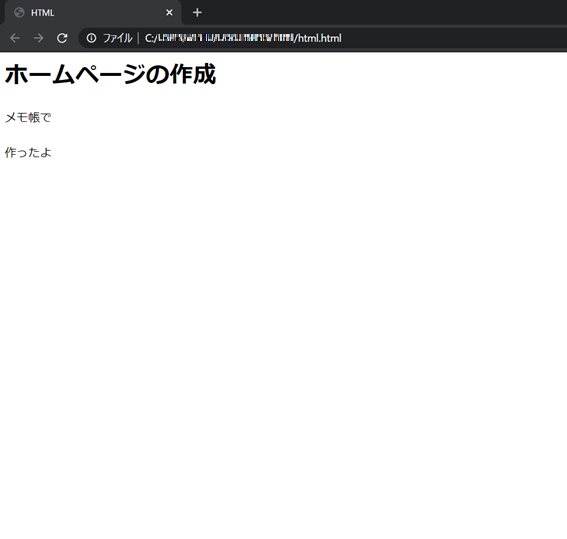Open a new tab with the plus button
The height and width of the screenshot is (539, 567).
coord(197,13)
